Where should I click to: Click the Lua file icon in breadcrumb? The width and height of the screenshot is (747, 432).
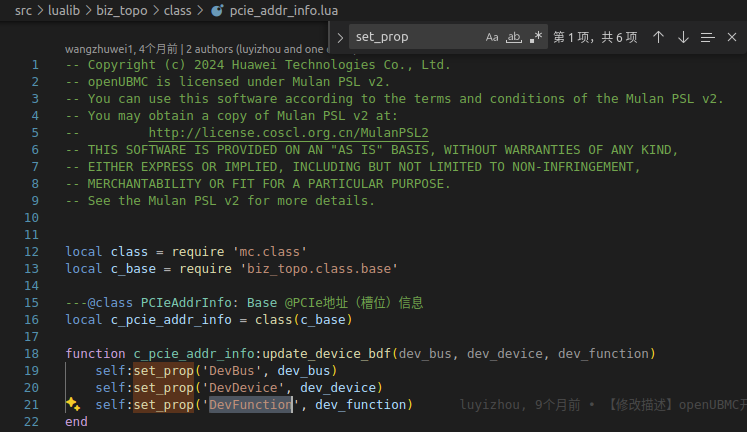pos(219,10)
